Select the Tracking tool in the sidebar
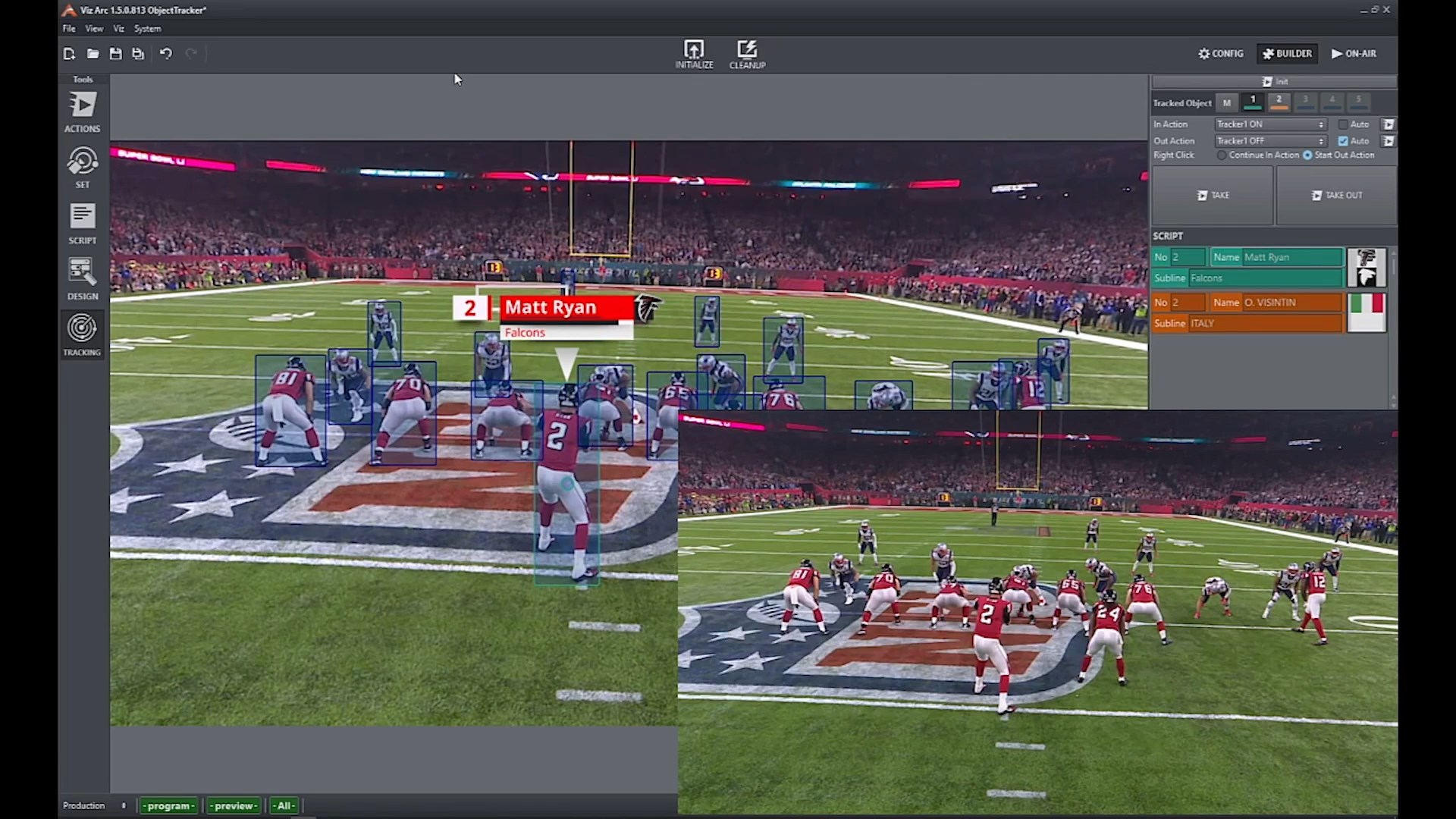This screenshot has height=819, width=1456. 82,335
